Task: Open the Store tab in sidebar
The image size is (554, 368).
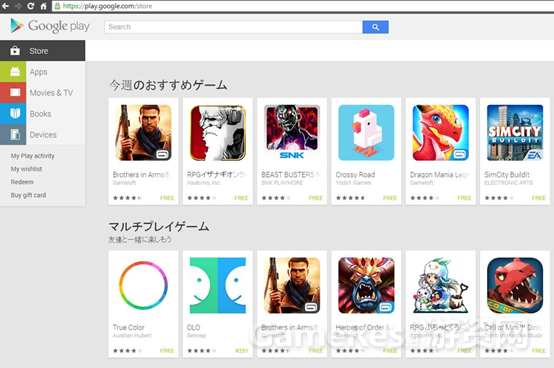Action: tap(42, 51)
